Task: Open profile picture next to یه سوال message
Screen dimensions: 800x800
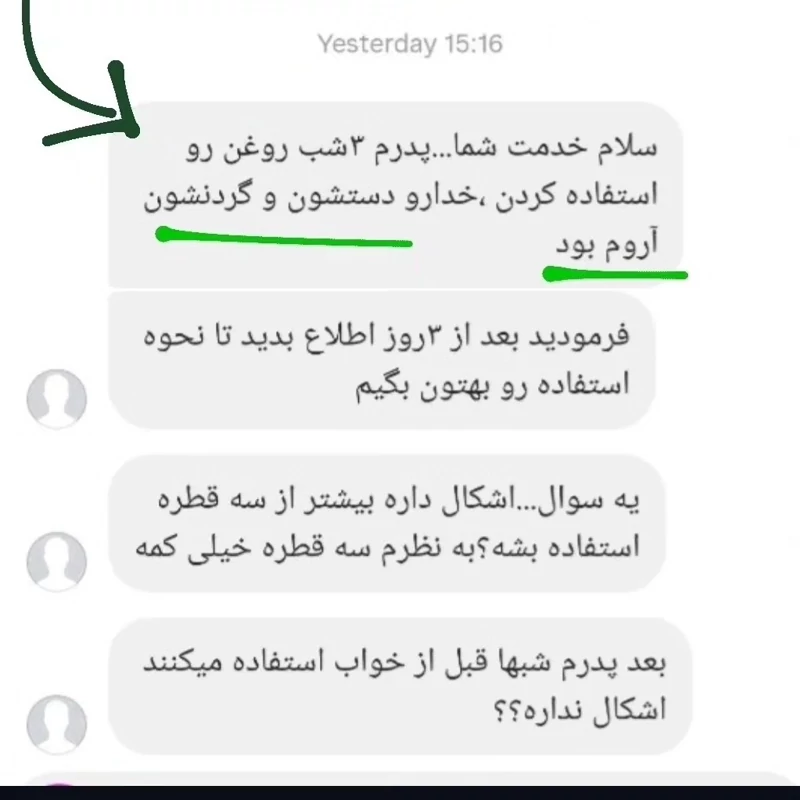Action: pyautogui.click(x=57, y=561)
